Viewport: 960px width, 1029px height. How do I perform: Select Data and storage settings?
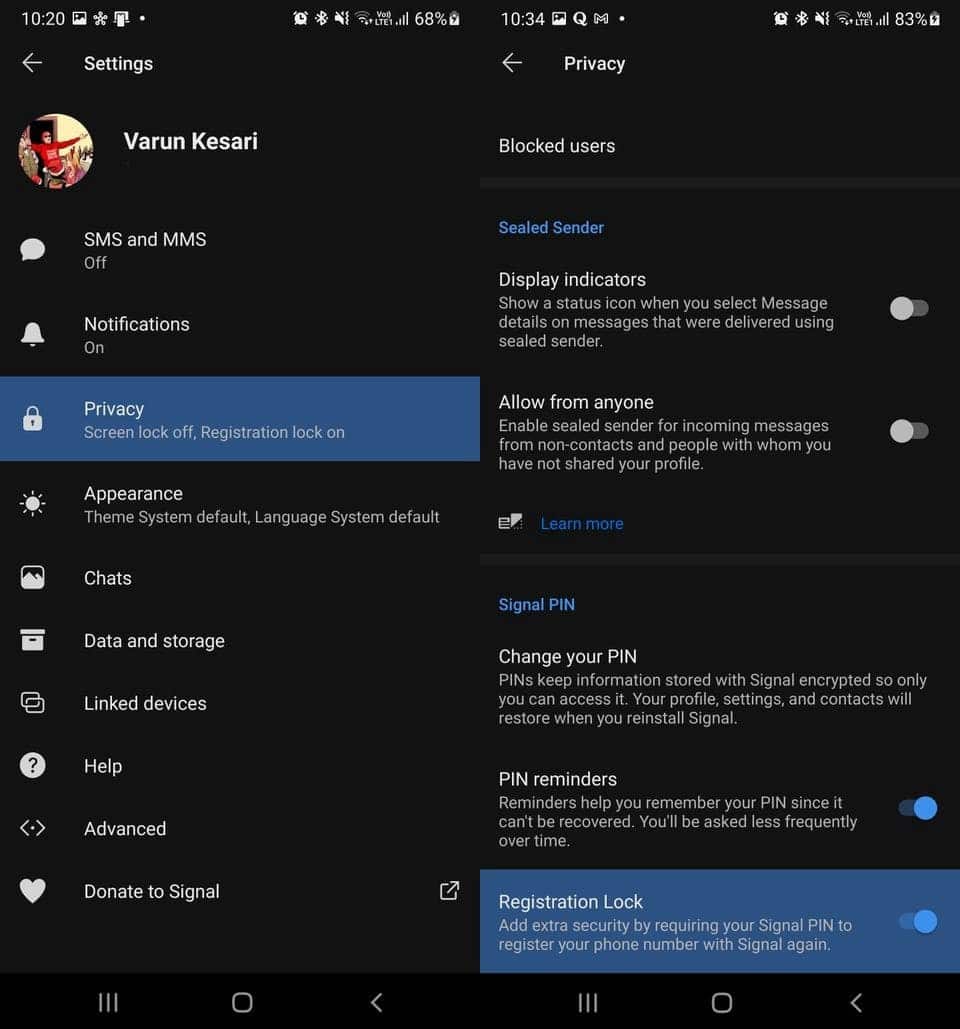coord(154,641)
